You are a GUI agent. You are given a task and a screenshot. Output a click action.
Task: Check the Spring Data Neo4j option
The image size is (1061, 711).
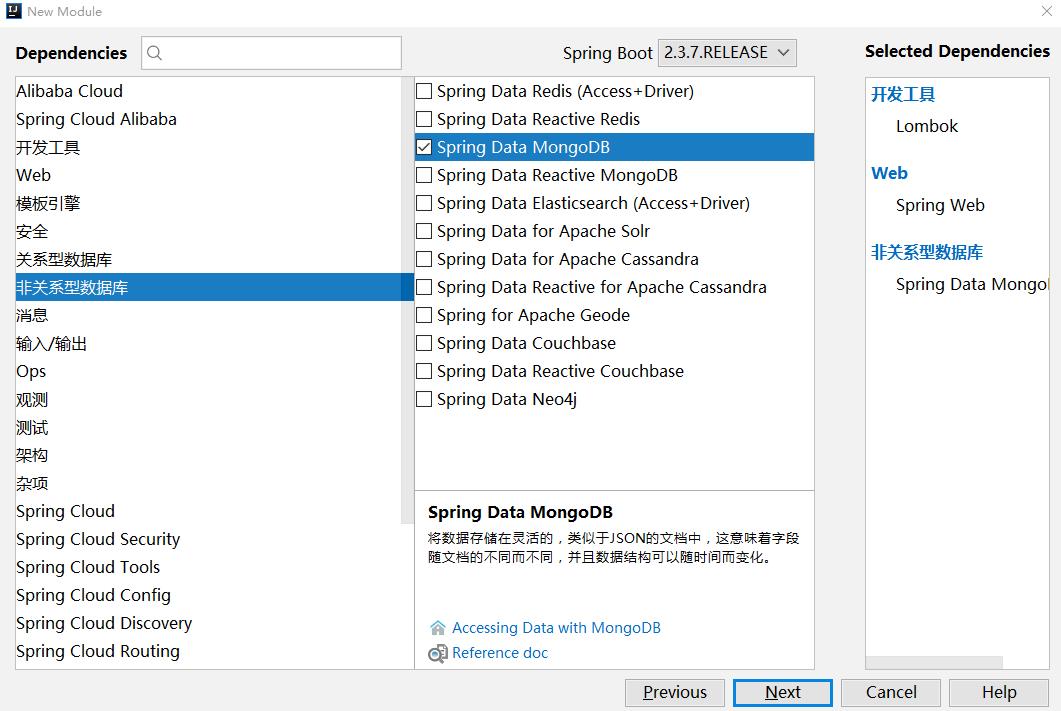point(424,399)
